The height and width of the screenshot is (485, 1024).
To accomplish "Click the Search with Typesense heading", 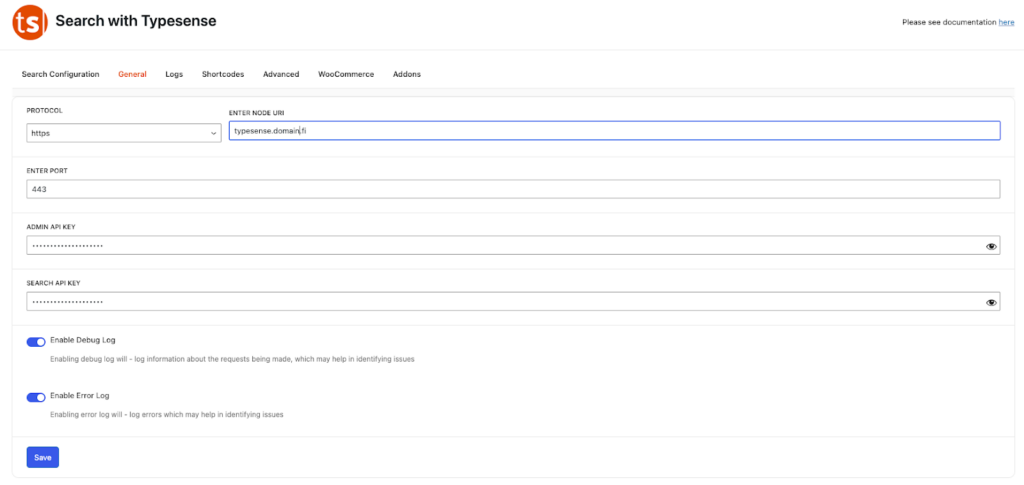I will pos(135,21).
